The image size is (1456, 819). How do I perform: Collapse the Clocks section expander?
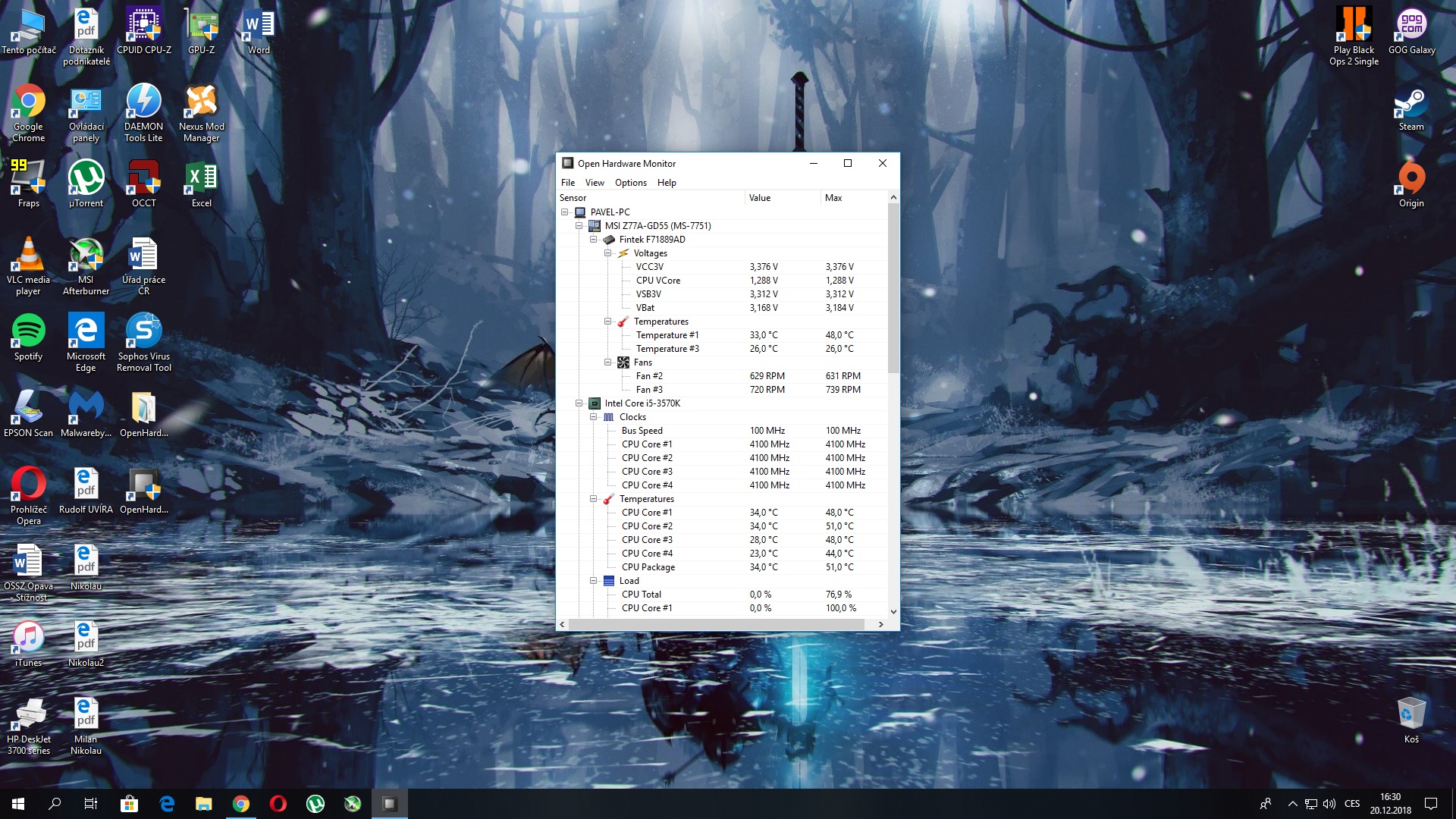[x=593, y=417]
